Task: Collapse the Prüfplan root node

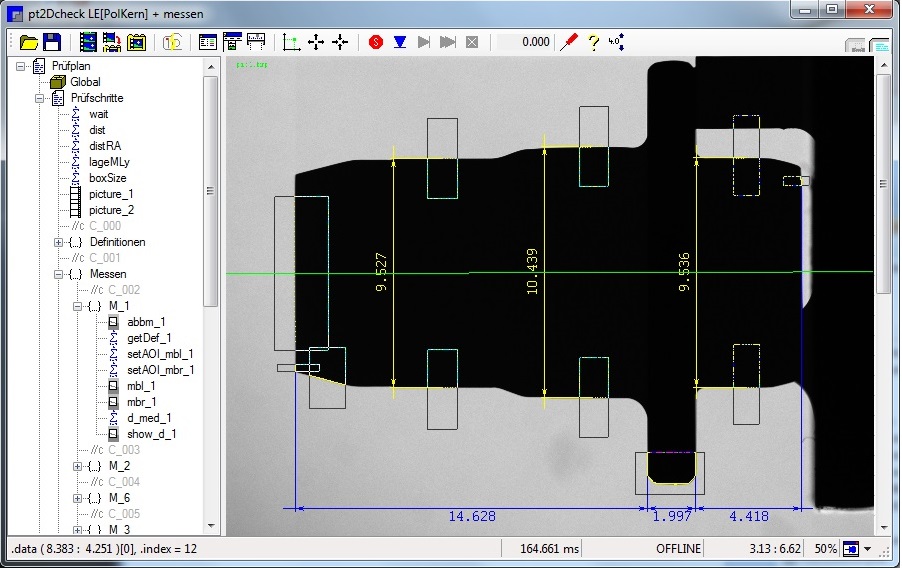Action: 22,66
